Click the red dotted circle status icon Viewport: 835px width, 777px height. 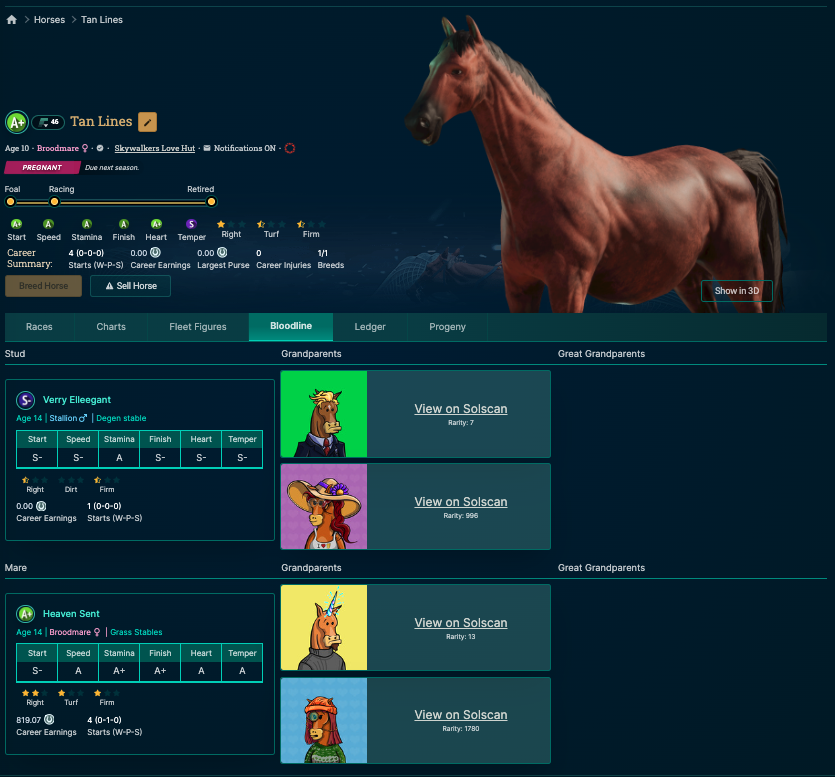click(x=290, y=148)
